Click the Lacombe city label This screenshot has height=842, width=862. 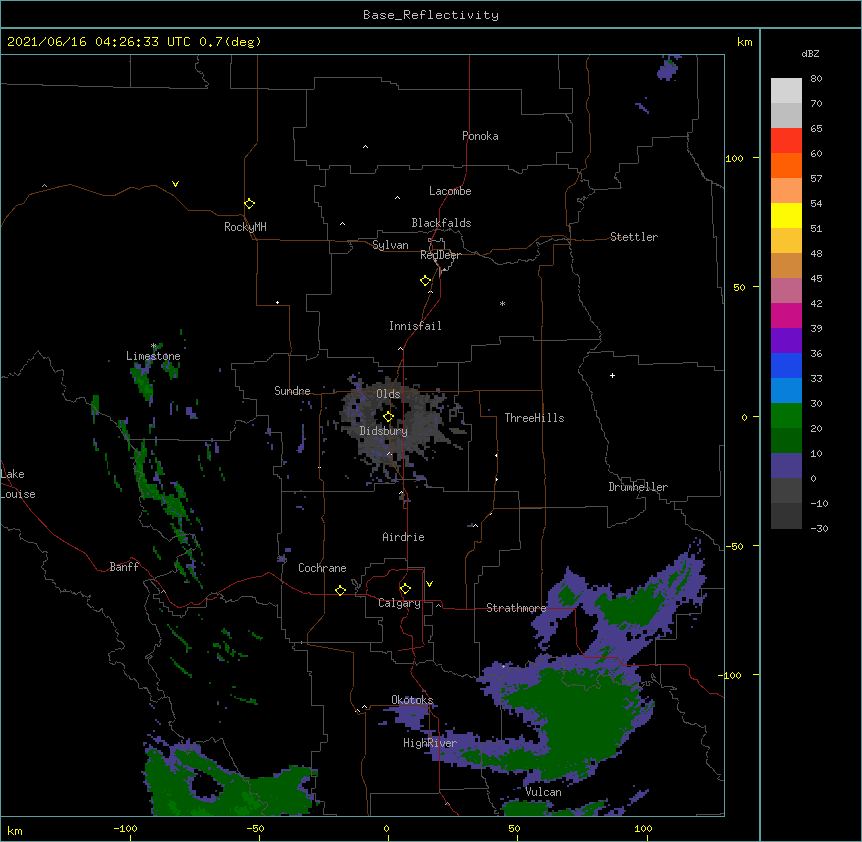pyautogui.click(x=450, y=191)
